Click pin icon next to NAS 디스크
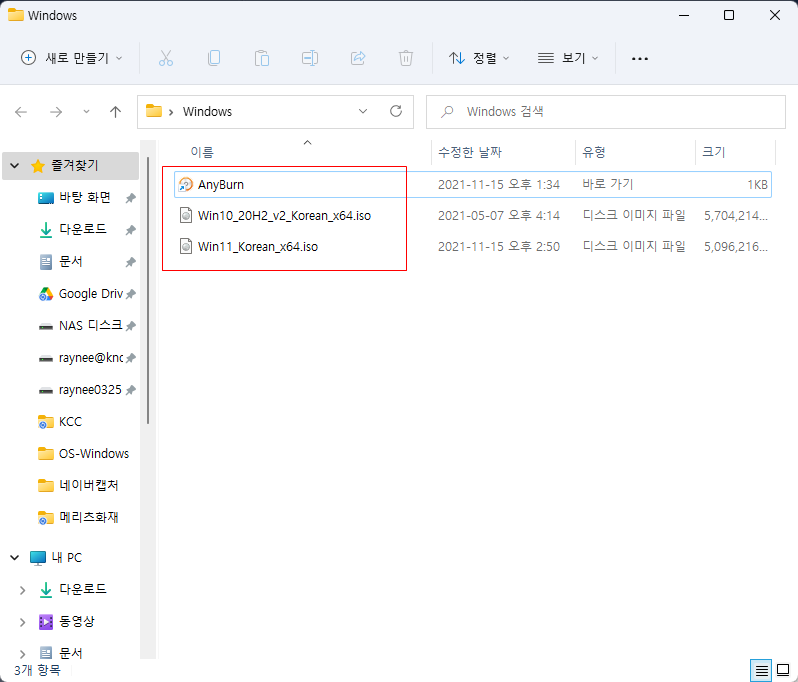This screenshot has width=798, height=682. coord(131,326)
